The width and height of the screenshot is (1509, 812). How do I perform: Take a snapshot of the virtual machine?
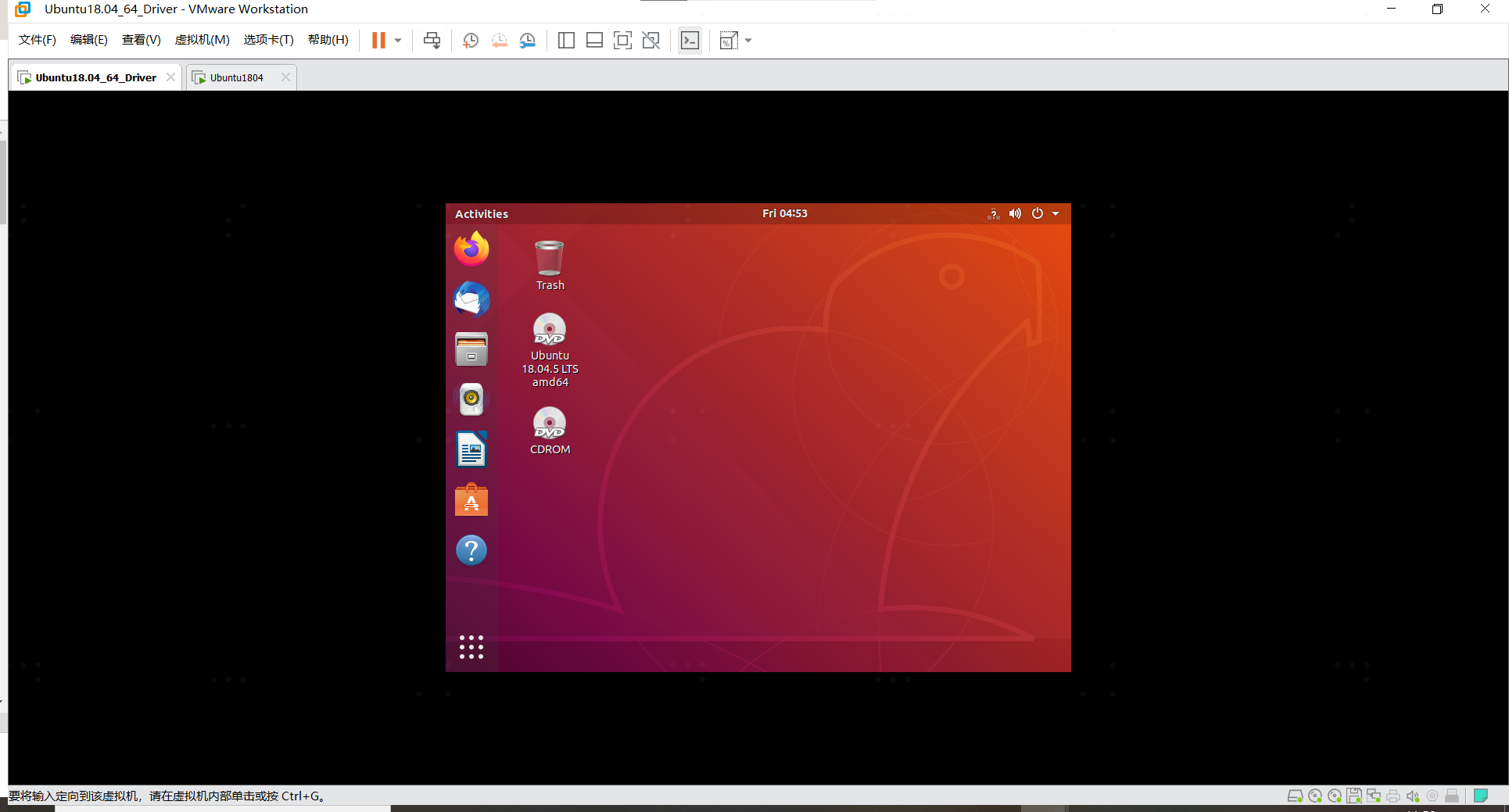[x=470, y=40]
